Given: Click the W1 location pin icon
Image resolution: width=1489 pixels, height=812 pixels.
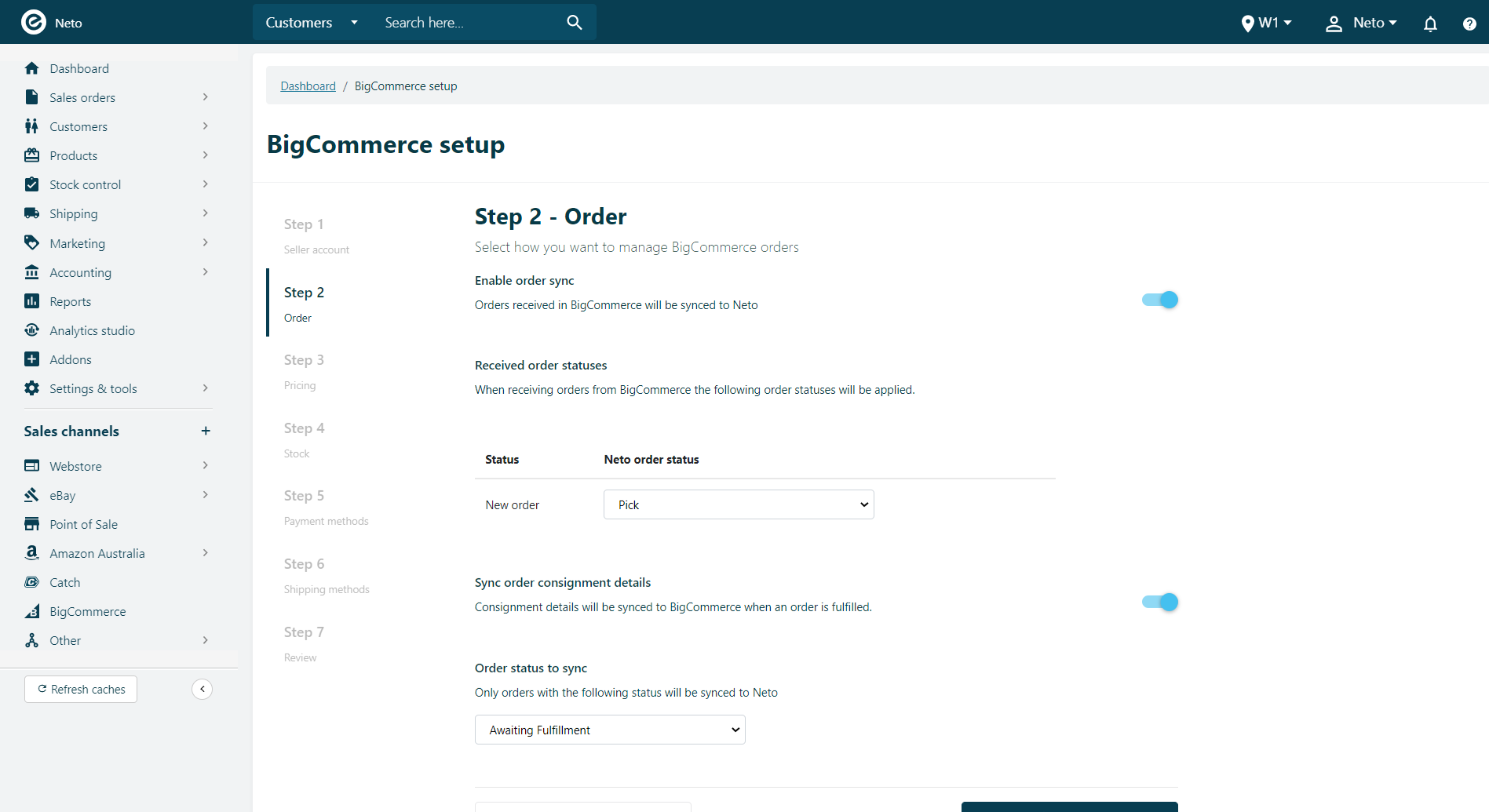Looking at the screenshot, I should pos(1247,24).
